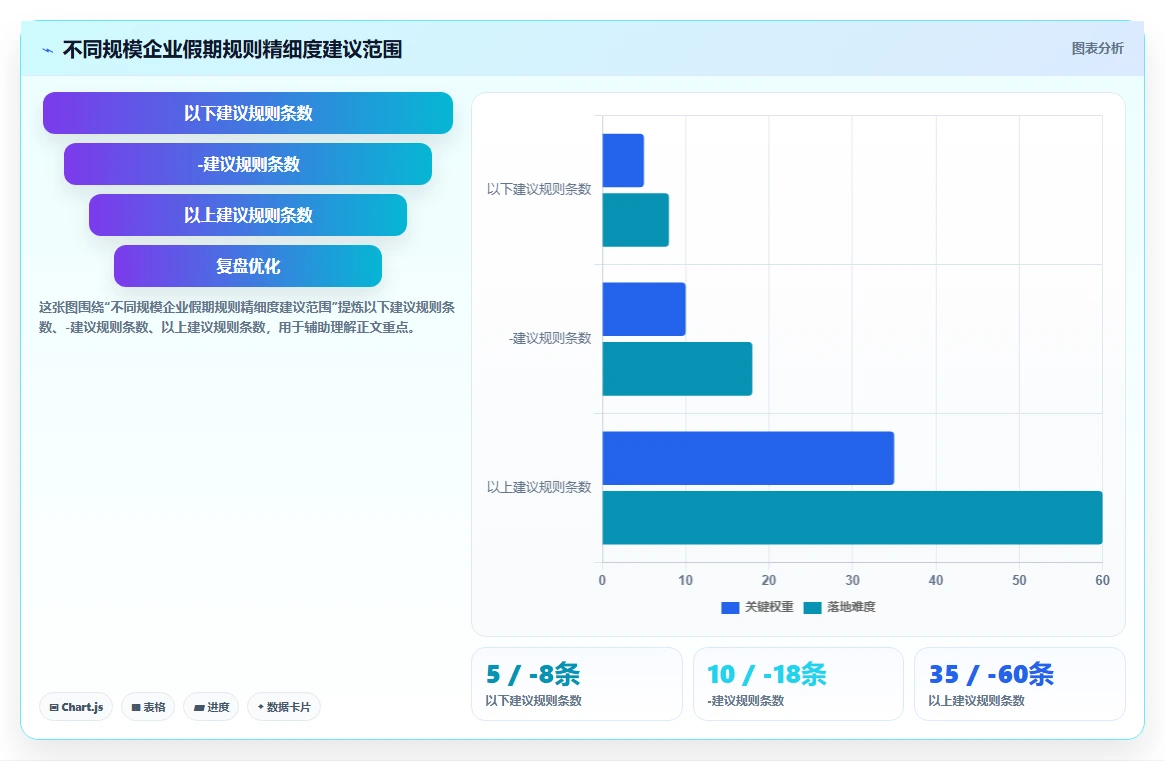1165x761 pixels.
Task: Click the chart y-axis label 以下建议规则条数
Action: 539,190
